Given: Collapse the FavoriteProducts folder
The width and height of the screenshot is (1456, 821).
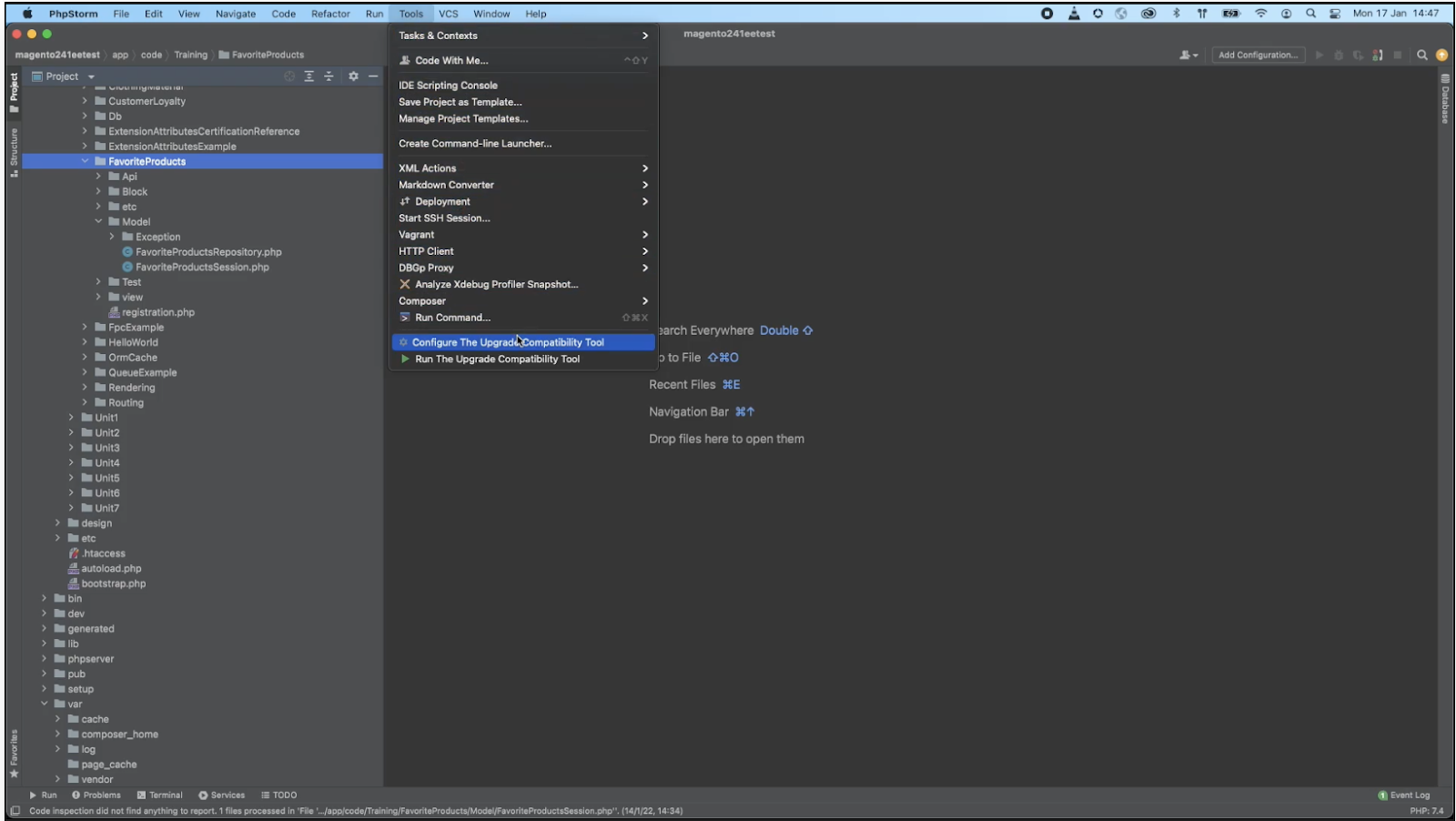Looking at the screenshot, I should click(x=86, y=161).
